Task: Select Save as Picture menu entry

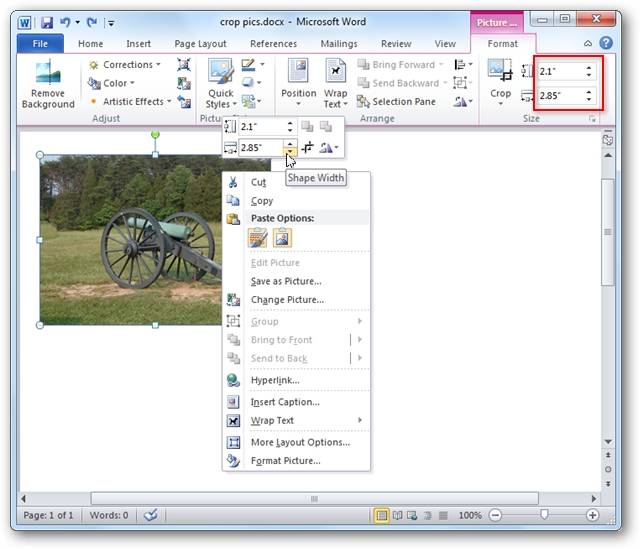Action: pos(286,281)
